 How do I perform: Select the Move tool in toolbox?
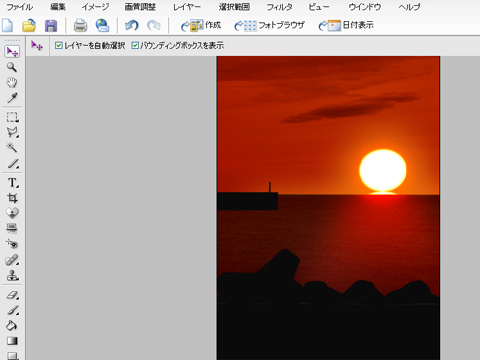(12, 52)
